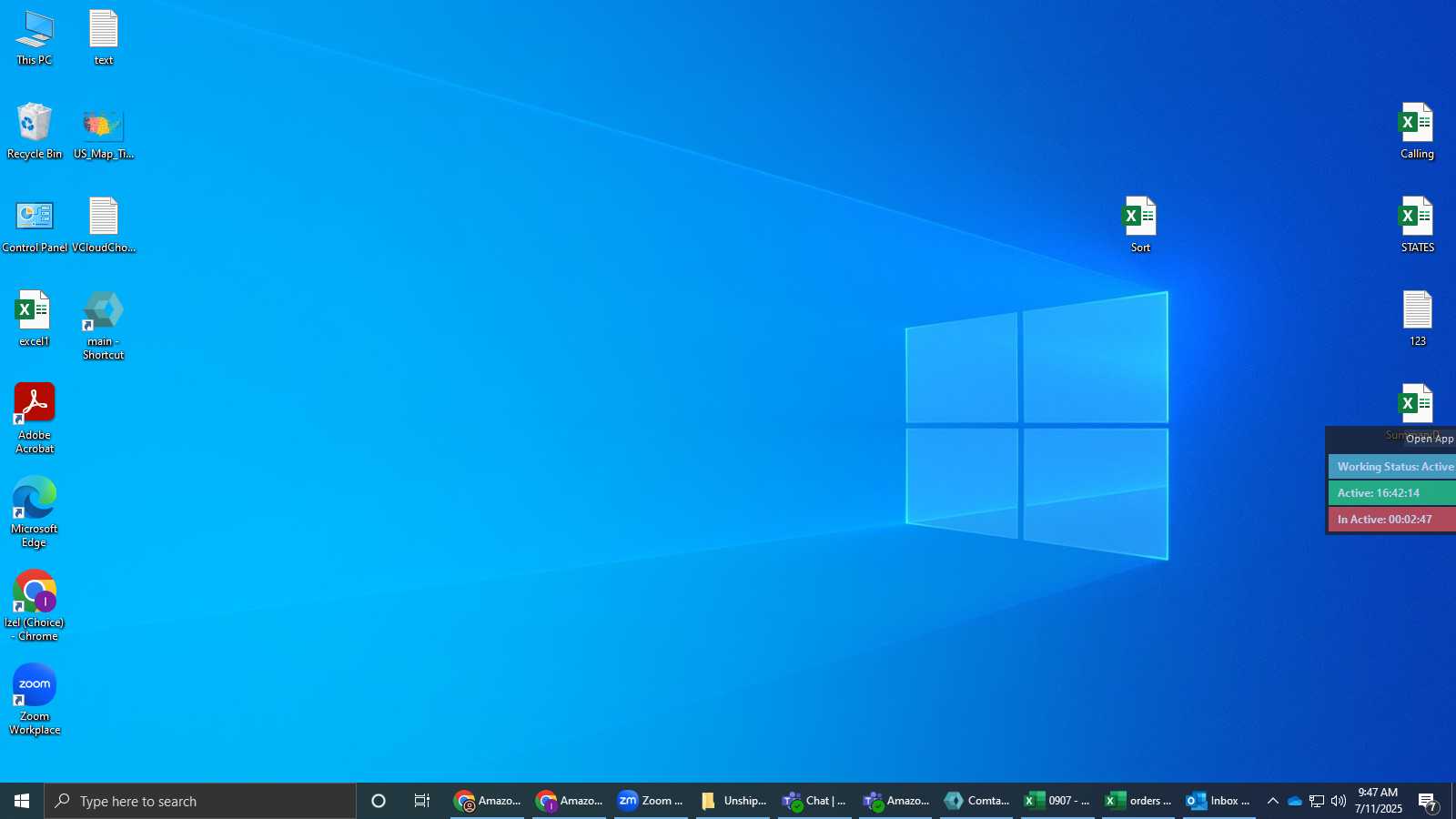
Task: Click Active: 16:42:14 timer bar
Action: click(1392, 493)
